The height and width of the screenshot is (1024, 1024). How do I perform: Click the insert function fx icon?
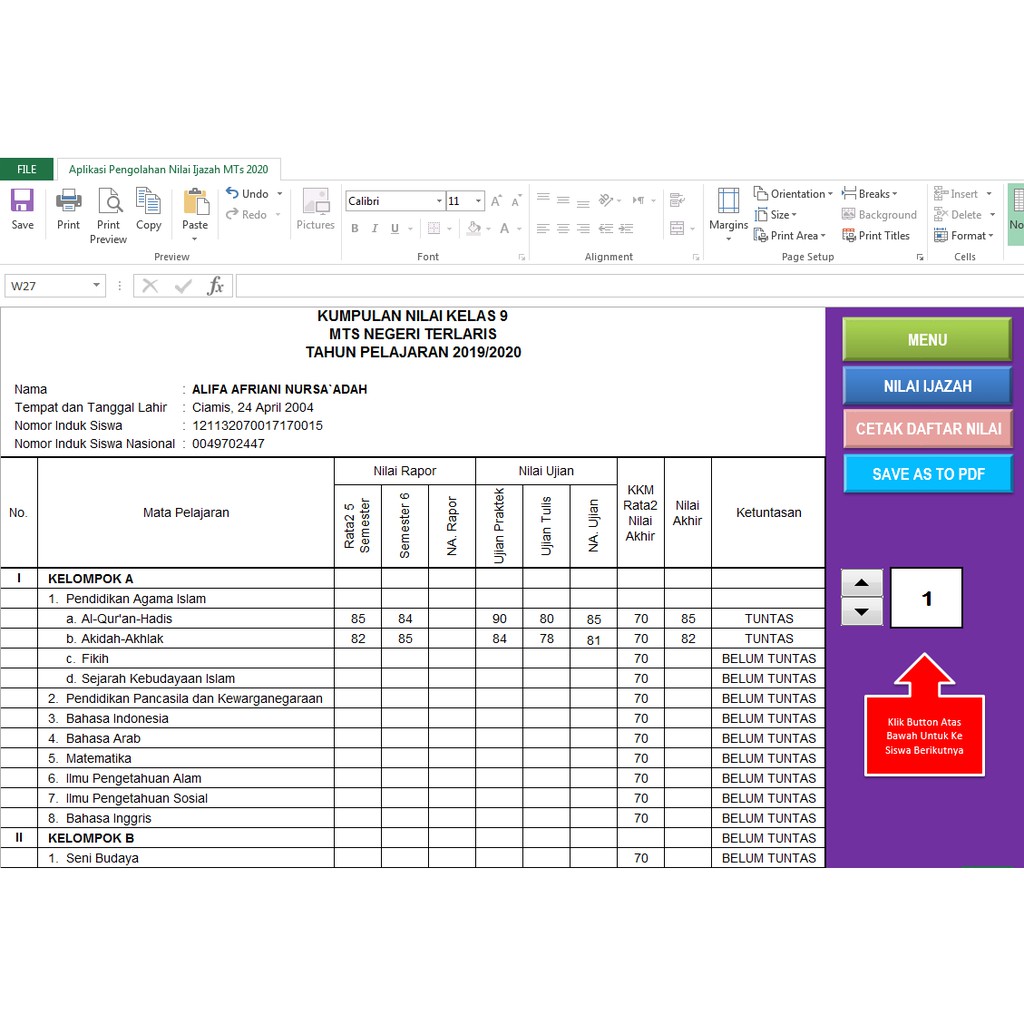point(215,287)
